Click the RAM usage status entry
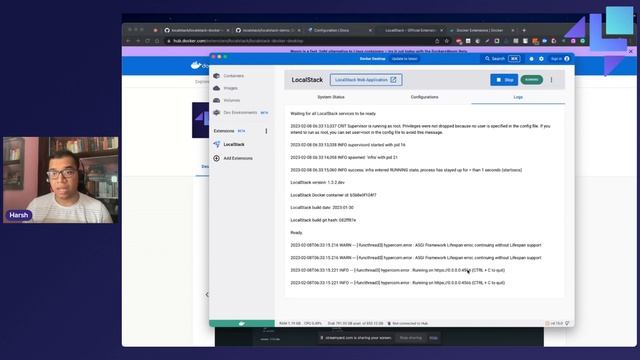 (x=290, y=323)
